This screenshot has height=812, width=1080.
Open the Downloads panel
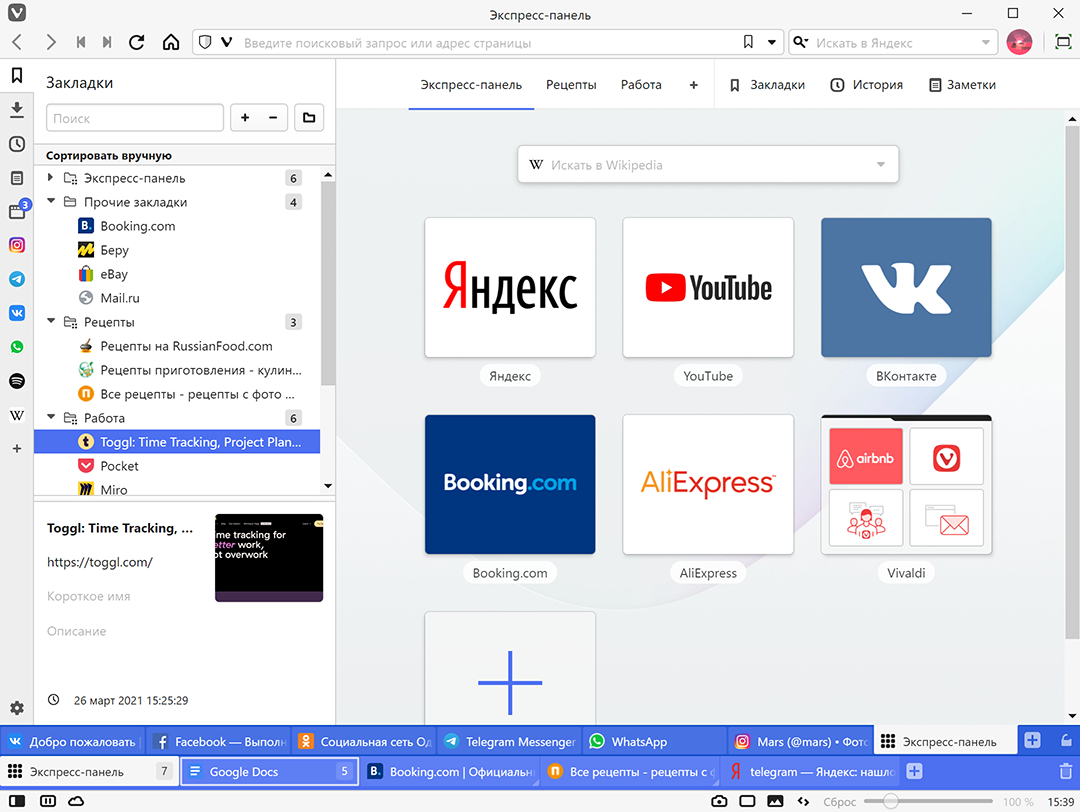(x=17, y=110)
